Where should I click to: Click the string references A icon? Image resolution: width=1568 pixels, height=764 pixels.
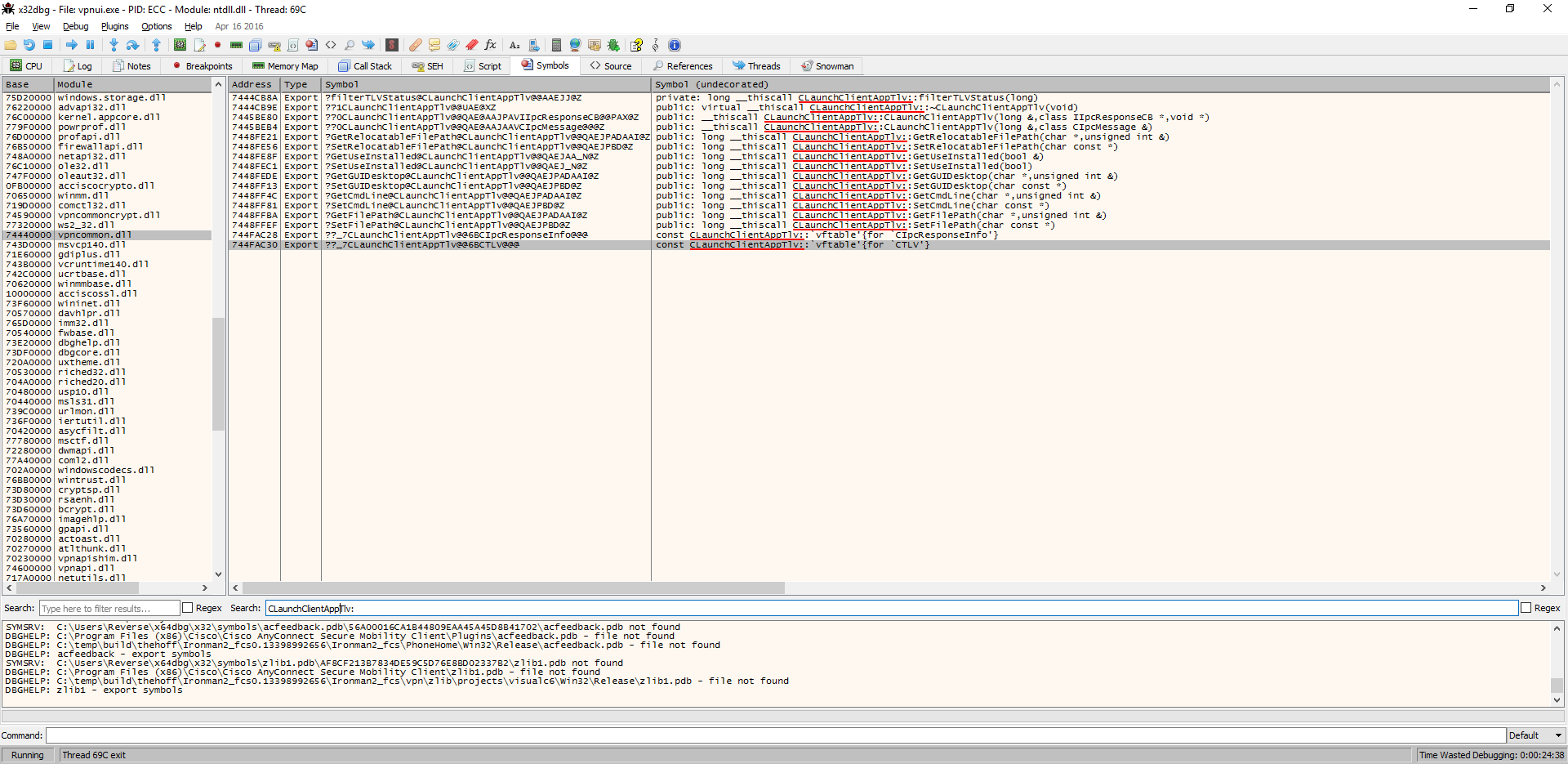point(514,45)
